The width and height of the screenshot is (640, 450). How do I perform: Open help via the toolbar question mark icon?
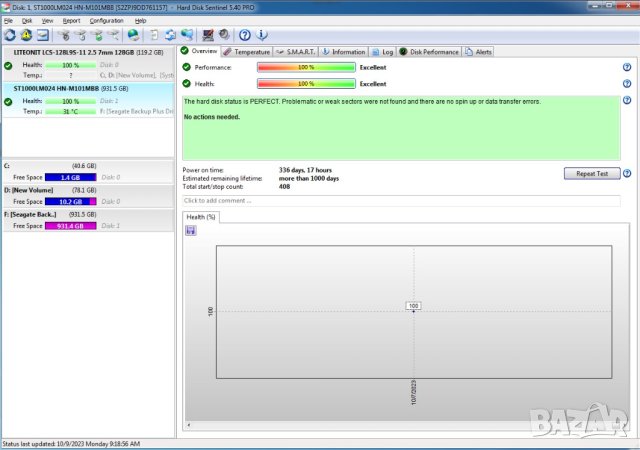click(x=245, y=35)
